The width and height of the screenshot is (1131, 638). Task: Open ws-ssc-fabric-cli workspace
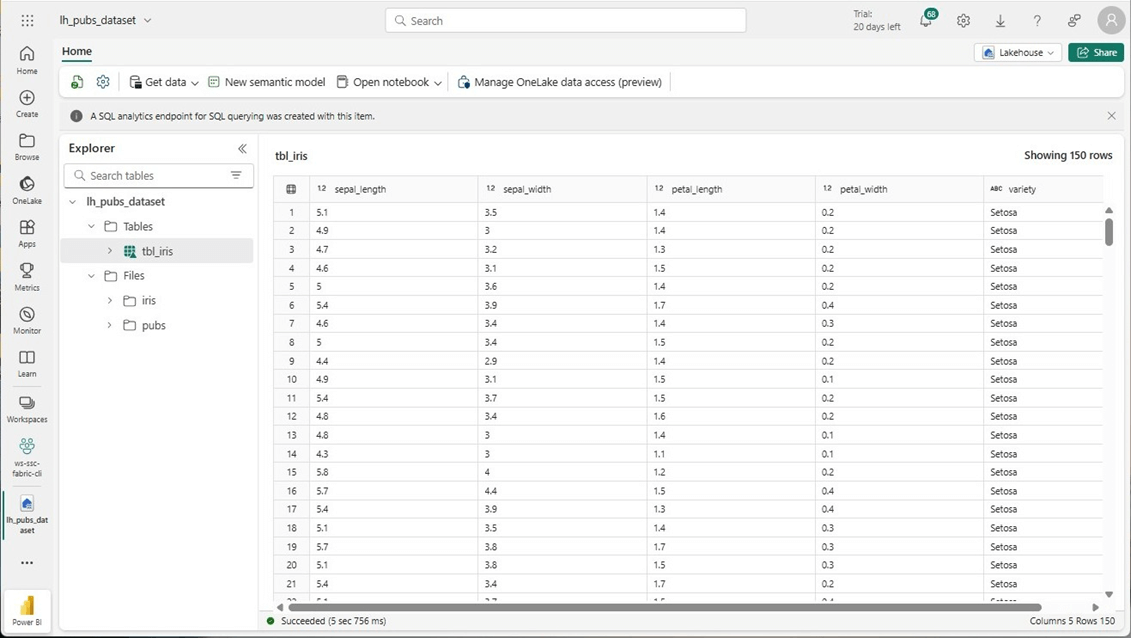[27, 457]
